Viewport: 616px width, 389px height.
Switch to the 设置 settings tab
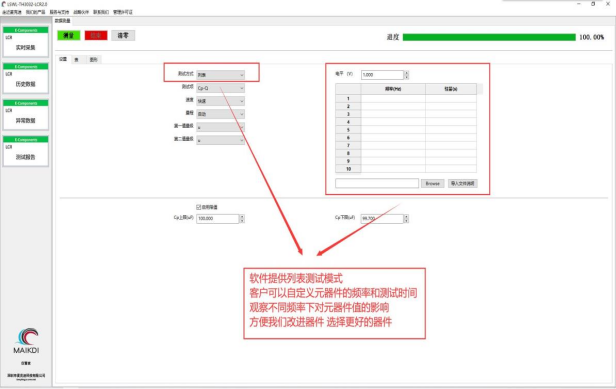coord(63,59)
